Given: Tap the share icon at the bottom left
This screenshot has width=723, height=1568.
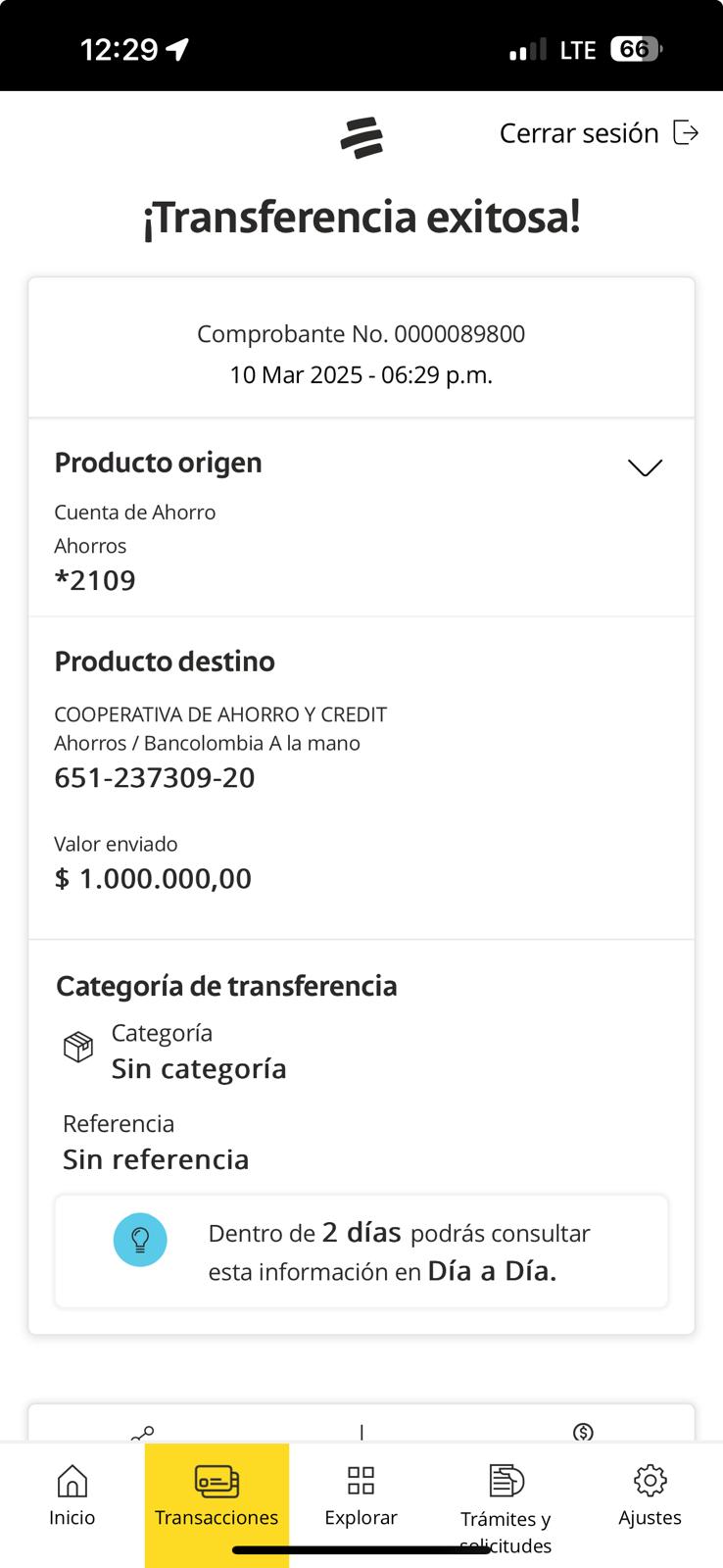Looking at the screenshot, I should coord(143,1433).
